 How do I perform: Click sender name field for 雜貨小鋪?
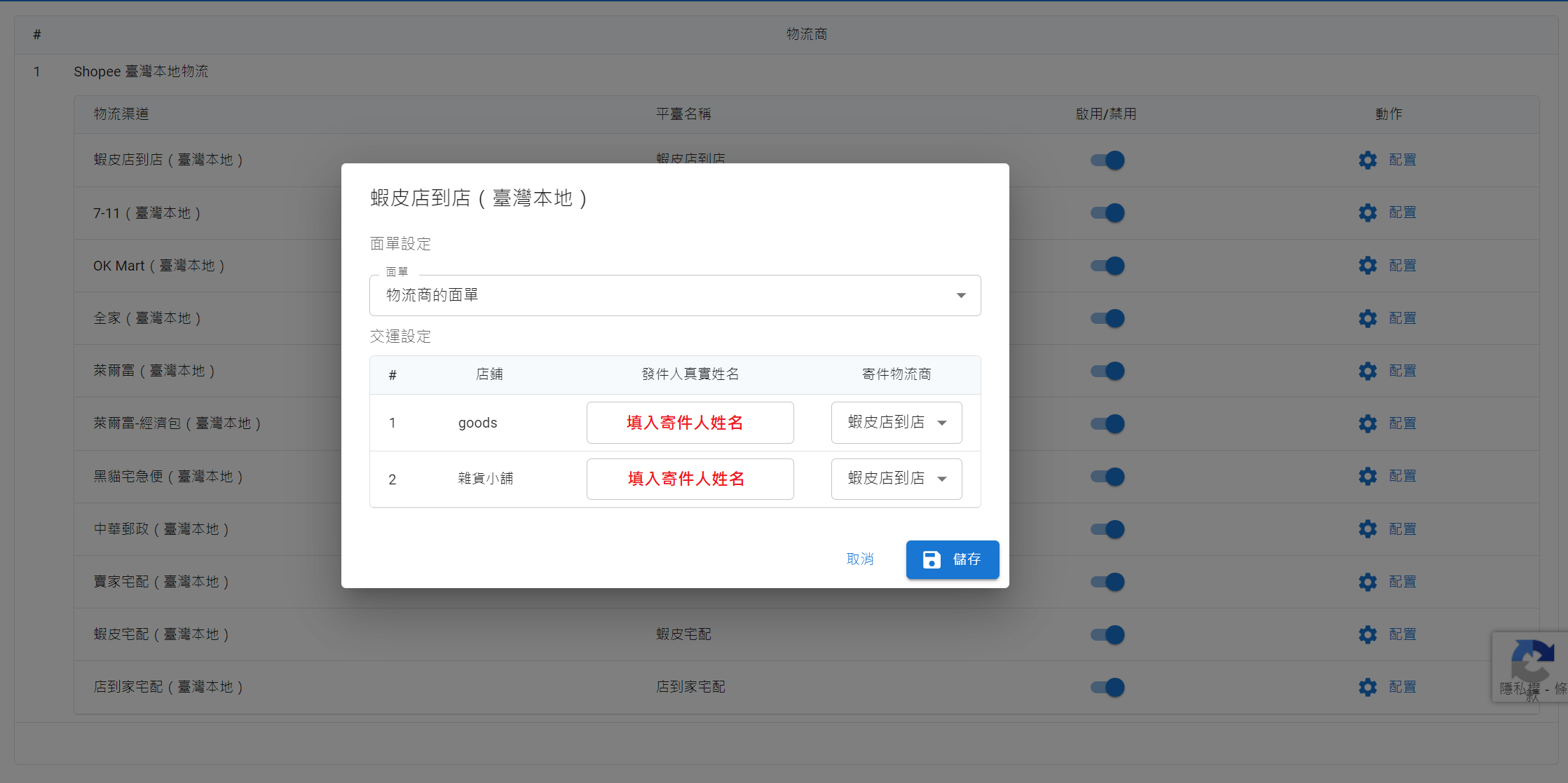690,479
